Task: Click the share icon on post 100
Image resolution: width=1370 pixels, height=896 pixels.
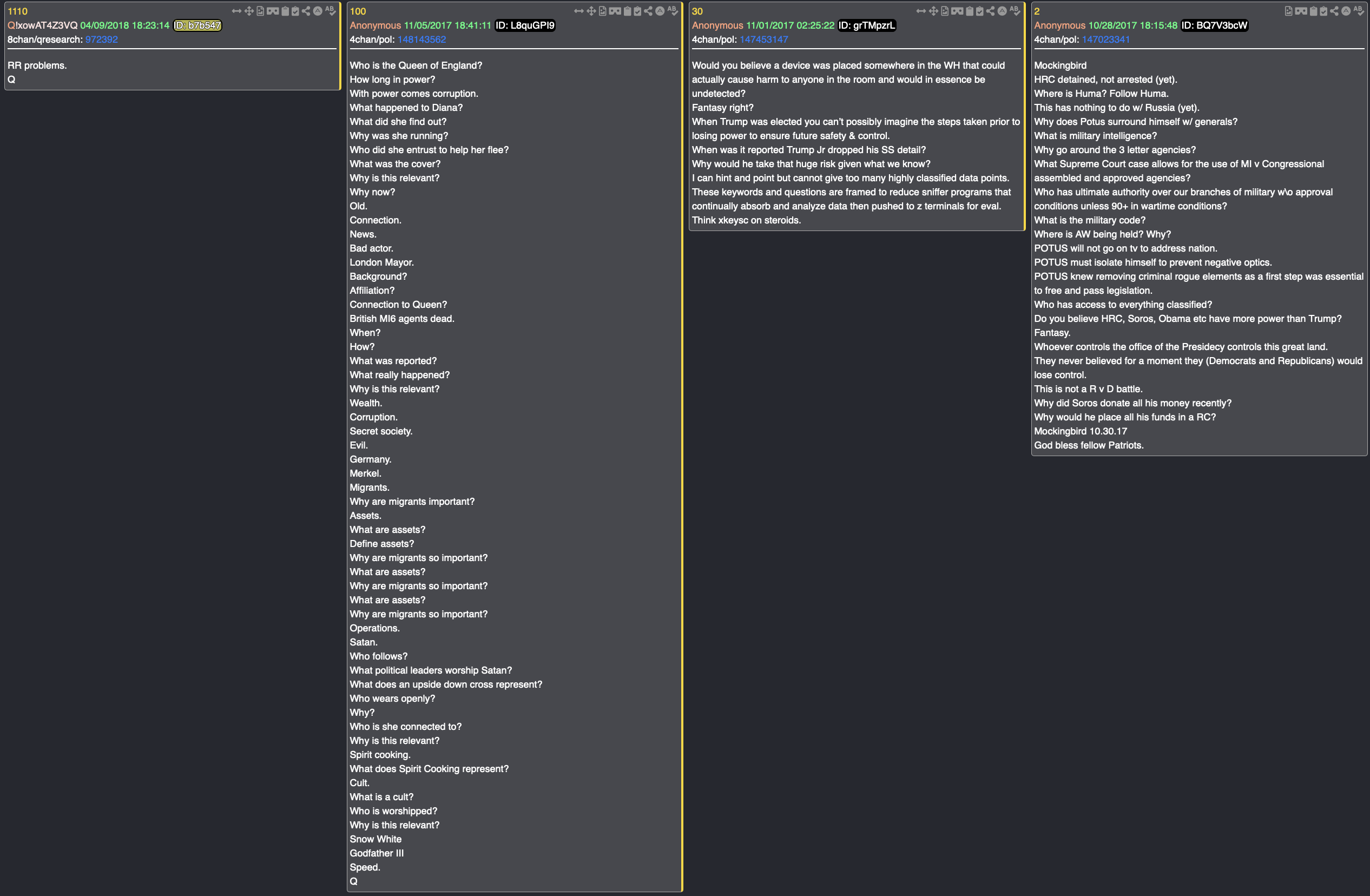Action: [x=648, y=11]
